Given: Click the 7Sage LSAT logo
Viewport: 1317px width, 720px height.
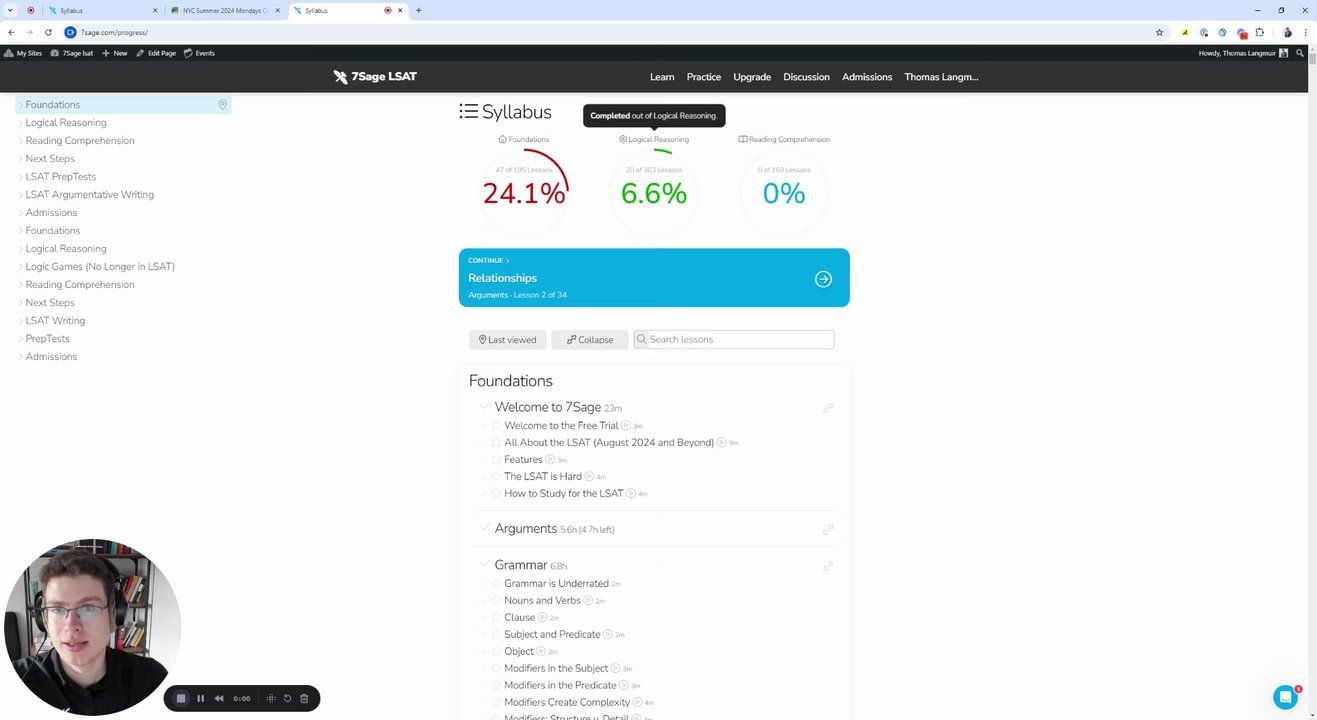Looking at the screenshot, I should [x=375, y=76].
